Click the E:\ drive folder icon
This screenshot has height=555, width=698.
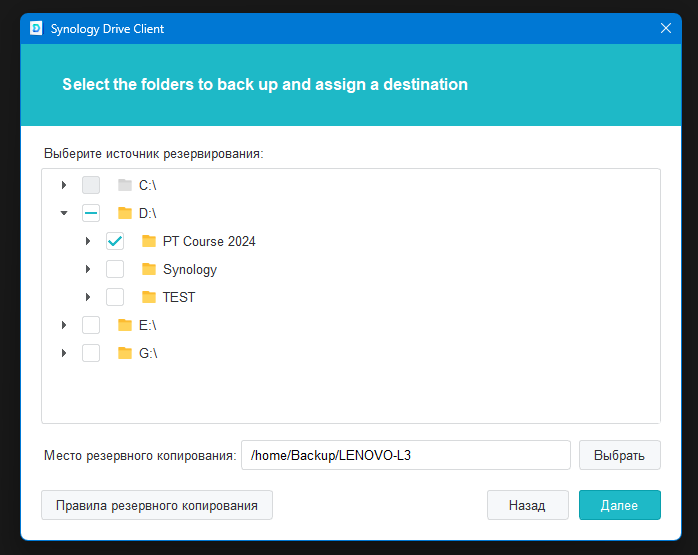click(125, 325)
